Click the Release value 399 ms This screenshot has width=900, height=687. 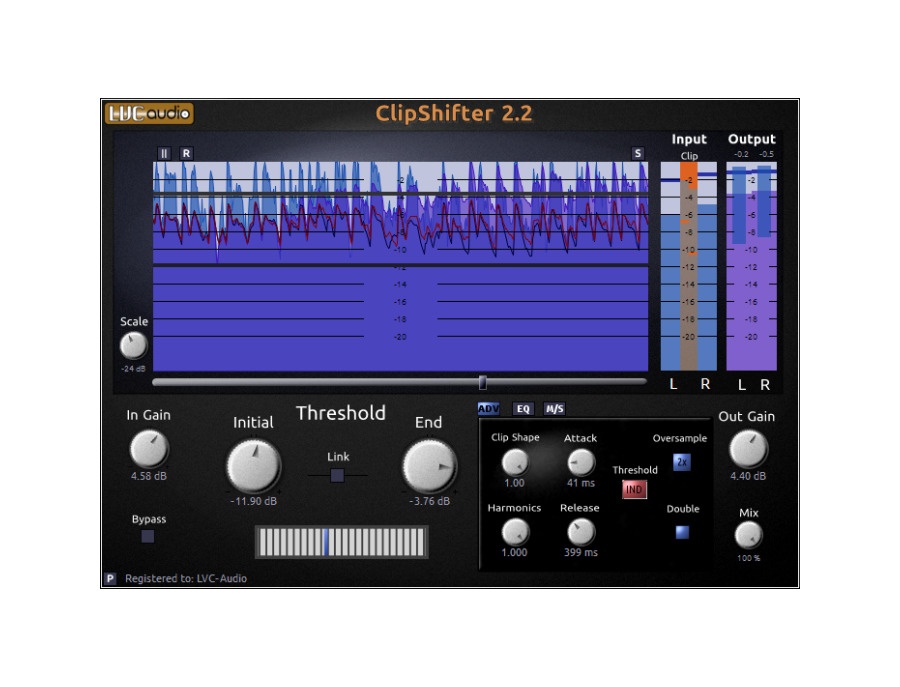click(x=581, y=552)
